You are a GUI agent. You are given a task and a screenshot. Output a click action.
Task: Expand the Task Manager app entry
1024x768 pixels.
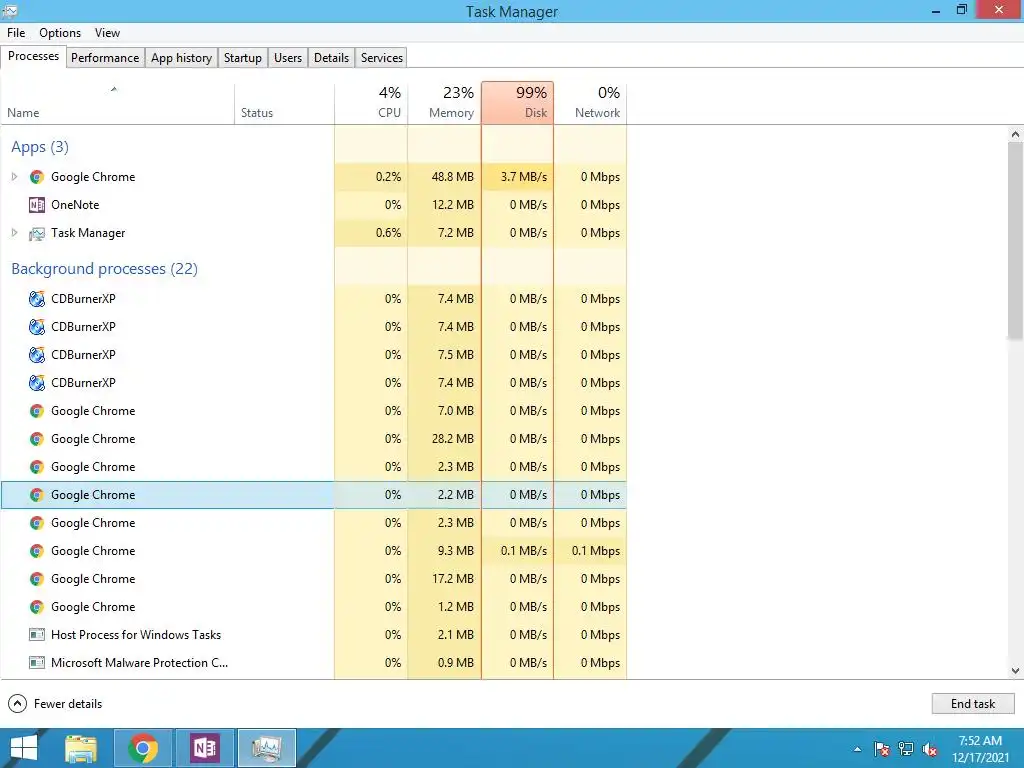tap(14, 232)
